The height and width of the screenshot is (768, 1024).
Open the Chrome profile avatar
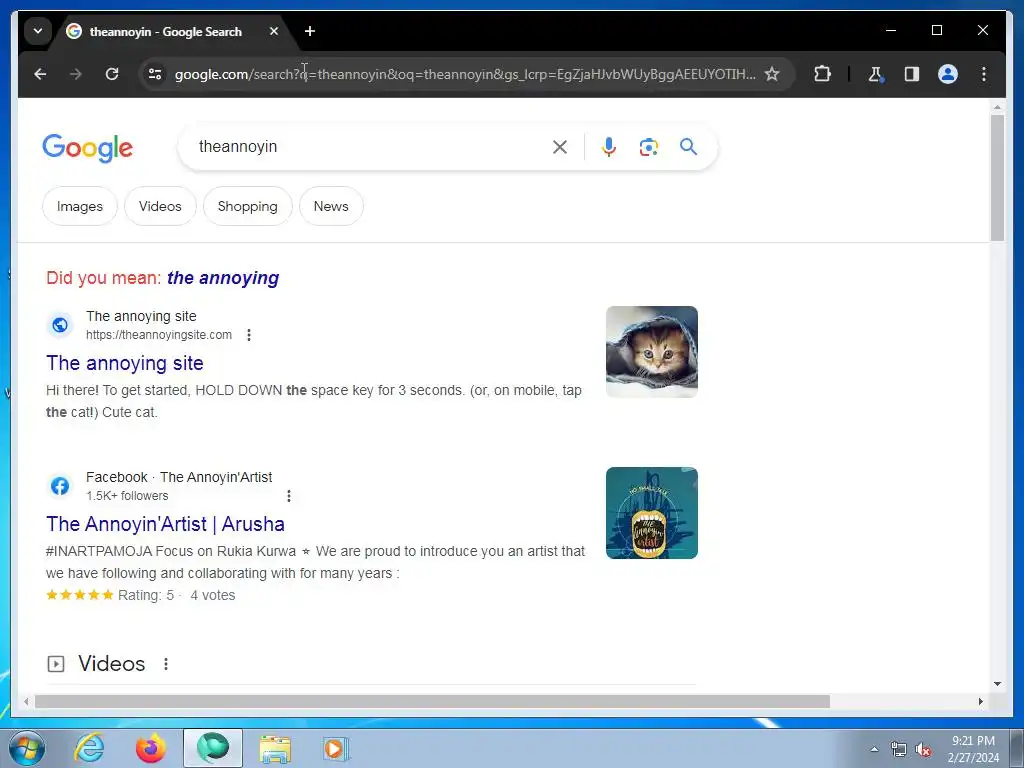[948, 74]
